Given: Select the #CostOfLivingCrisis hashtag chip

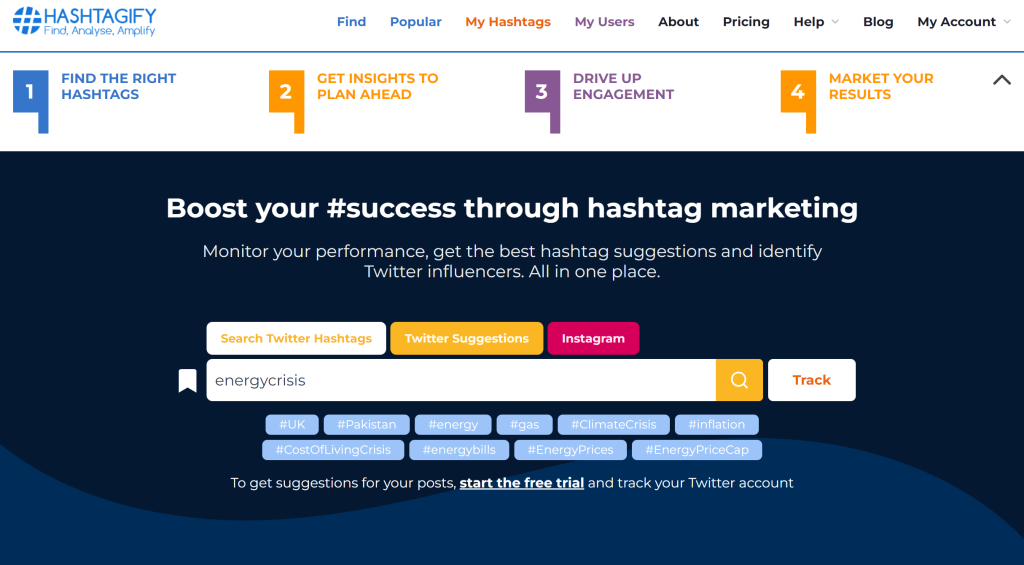Looking at the screenshot, I should coord(333,450).
